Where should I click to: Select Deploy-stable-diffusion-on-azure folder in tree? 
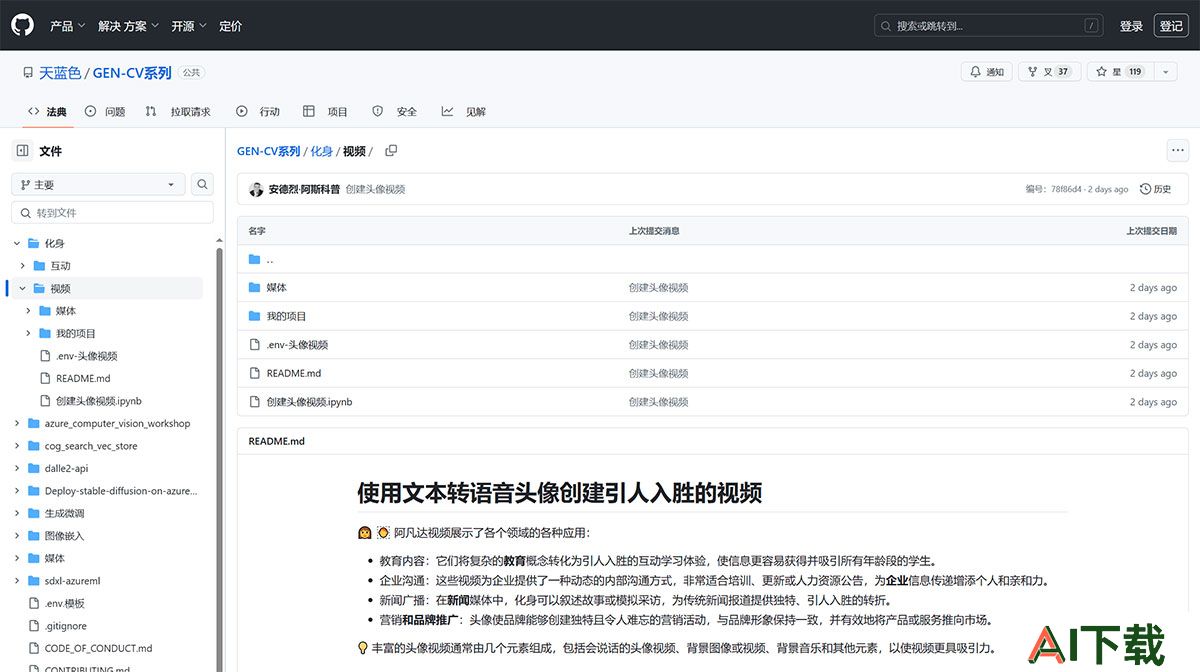[x=121, y=491]
